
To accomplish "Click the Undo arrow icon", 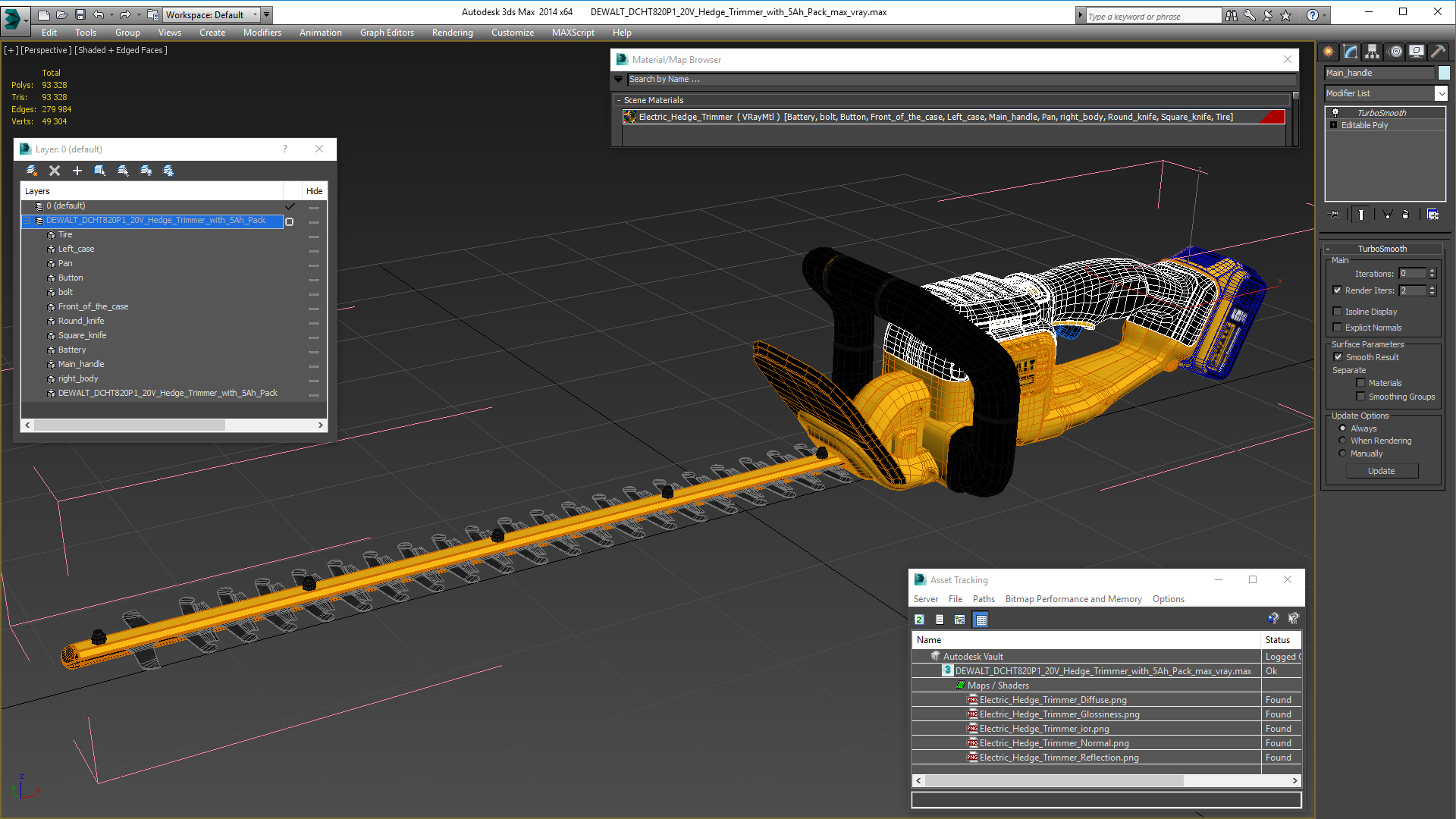I will (x=99, y=14).
